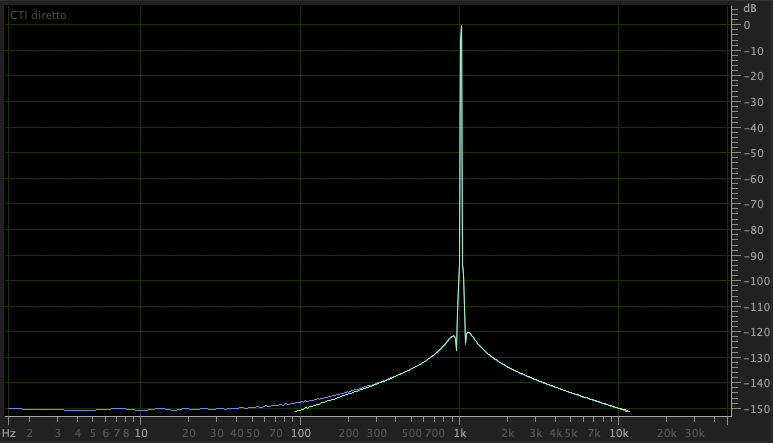The width and height of the screenshot is (773, 443).
Task: Click the blue noise-floor trace near 10 Hz
Action: click(x=141, y=409)
